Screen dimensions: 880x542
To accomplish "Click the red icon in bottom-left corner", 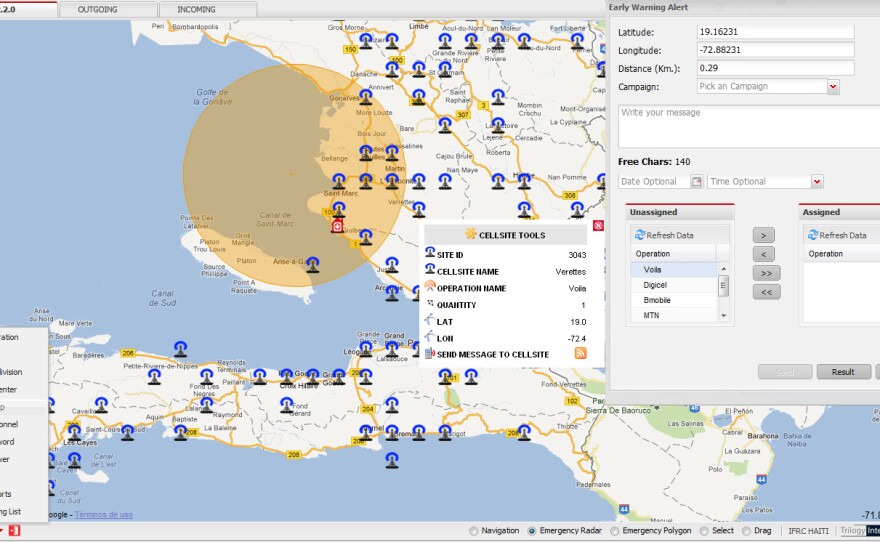I will click(13, 530).
